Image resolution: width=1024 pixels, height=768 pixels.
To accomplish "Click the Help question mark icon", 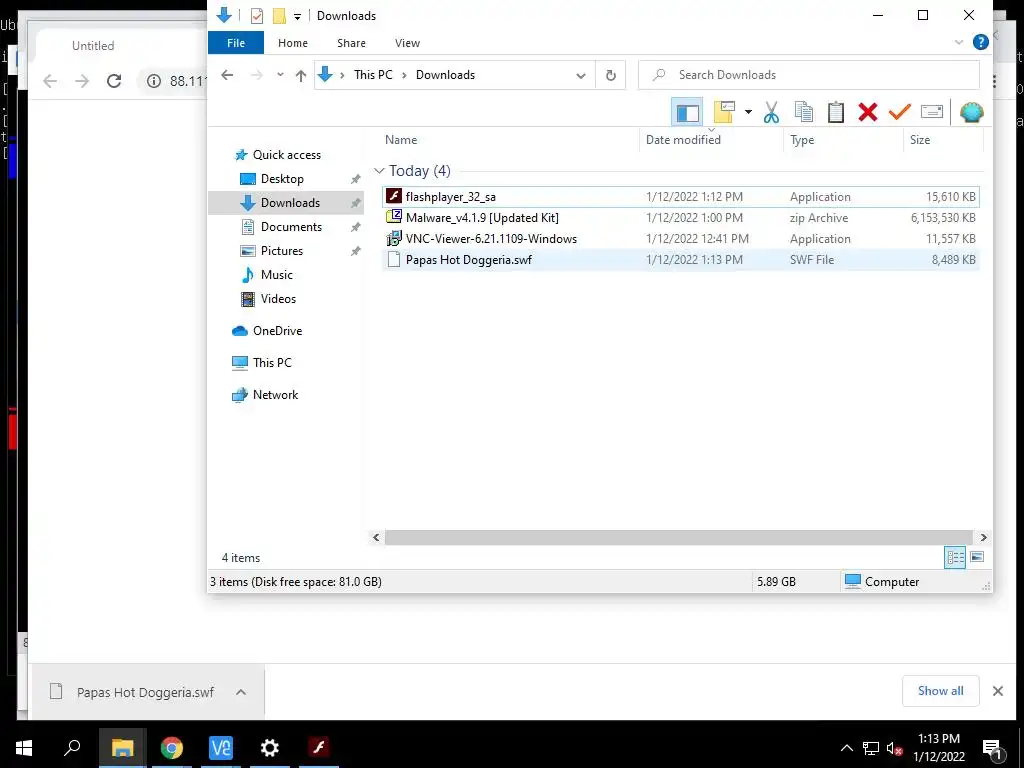I will pos(980,42).
